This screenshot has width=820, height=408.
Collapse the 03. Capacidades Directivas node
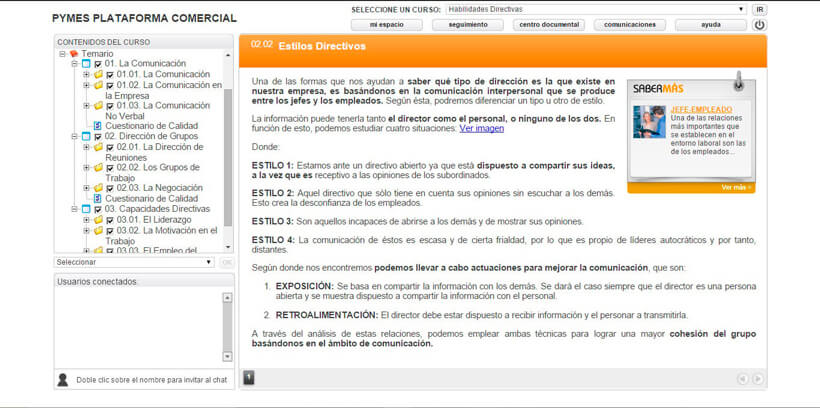click(74, 209)
